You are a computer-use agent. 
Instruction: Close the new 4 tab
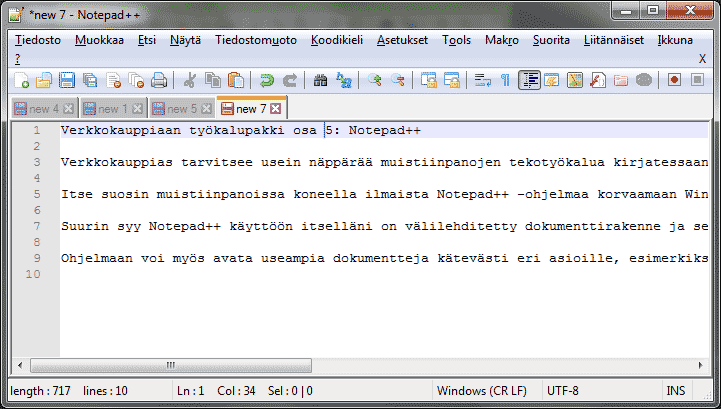(68, 109)
